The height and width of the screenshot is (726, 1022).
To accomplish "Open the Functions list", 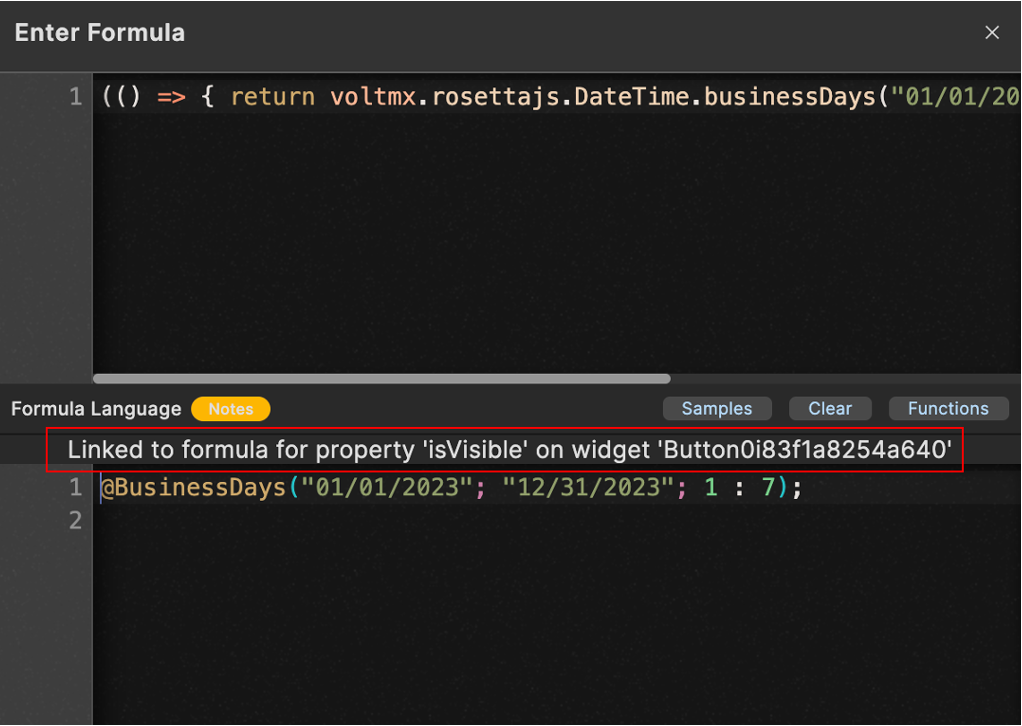I will click(x=948, y=409).
